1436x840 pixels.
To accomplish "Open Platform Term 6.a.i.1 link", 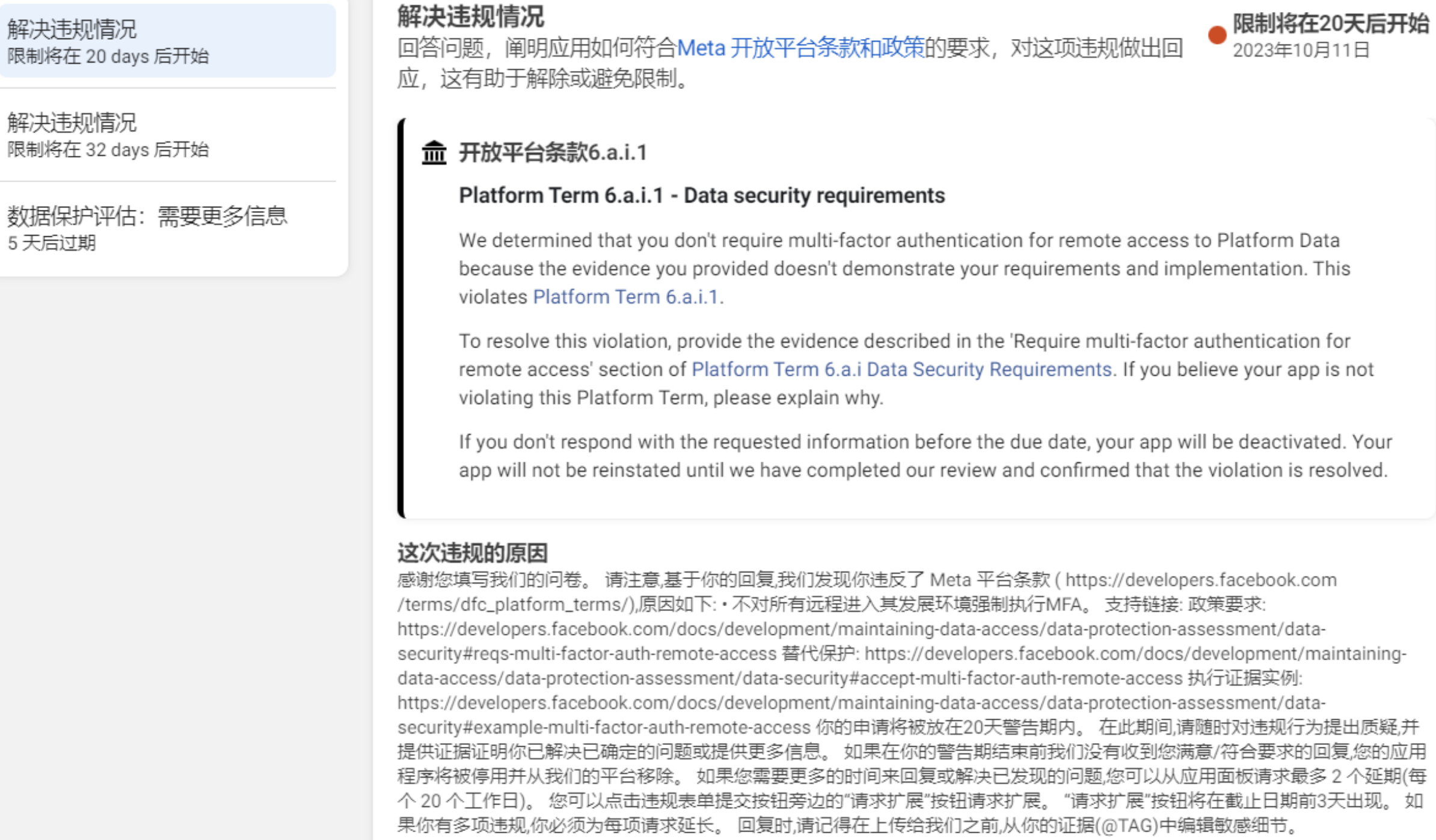I will [625, 297].
